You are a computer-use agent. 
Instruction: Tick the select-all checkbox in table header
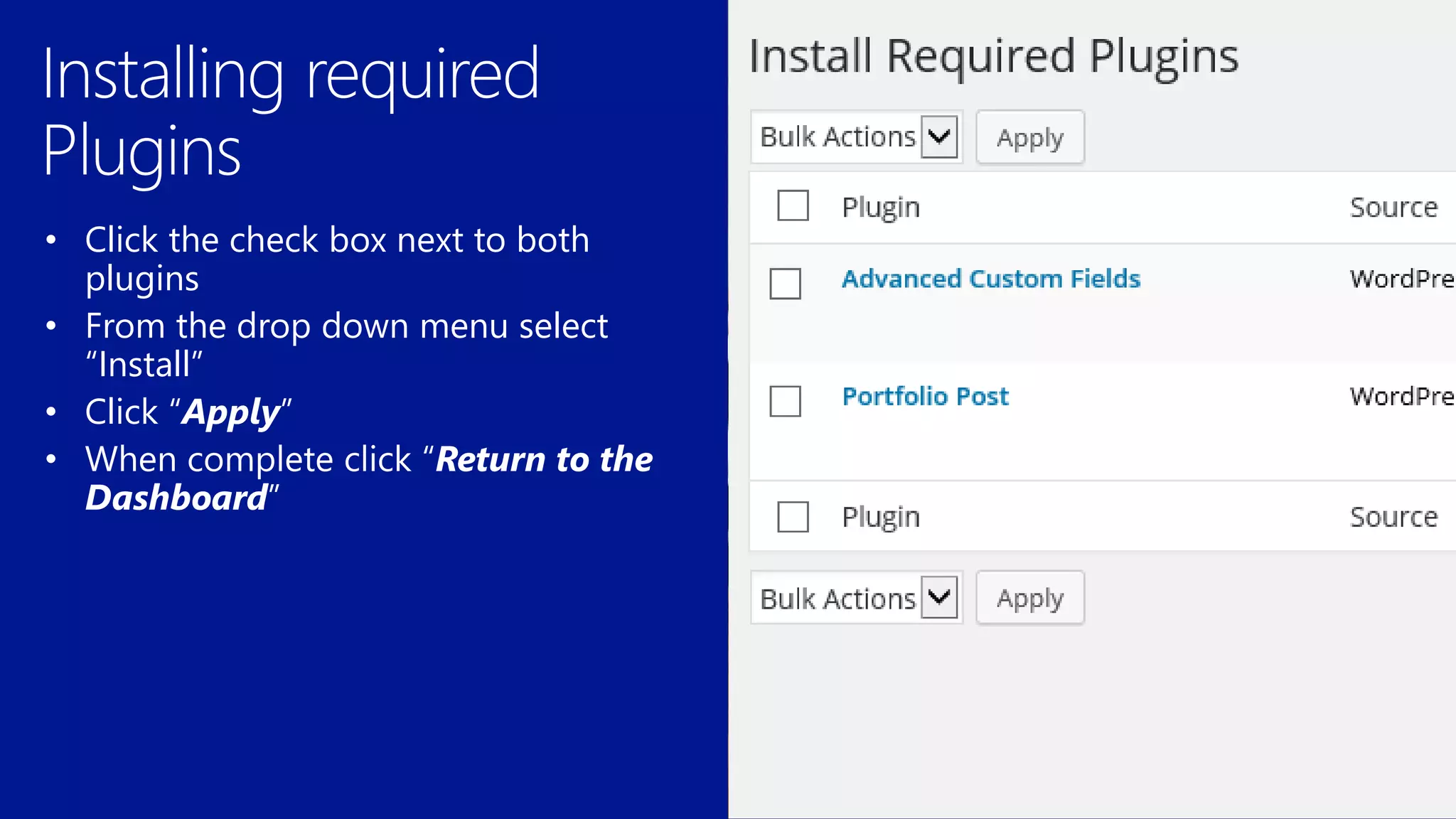click(x=793, y=206)
